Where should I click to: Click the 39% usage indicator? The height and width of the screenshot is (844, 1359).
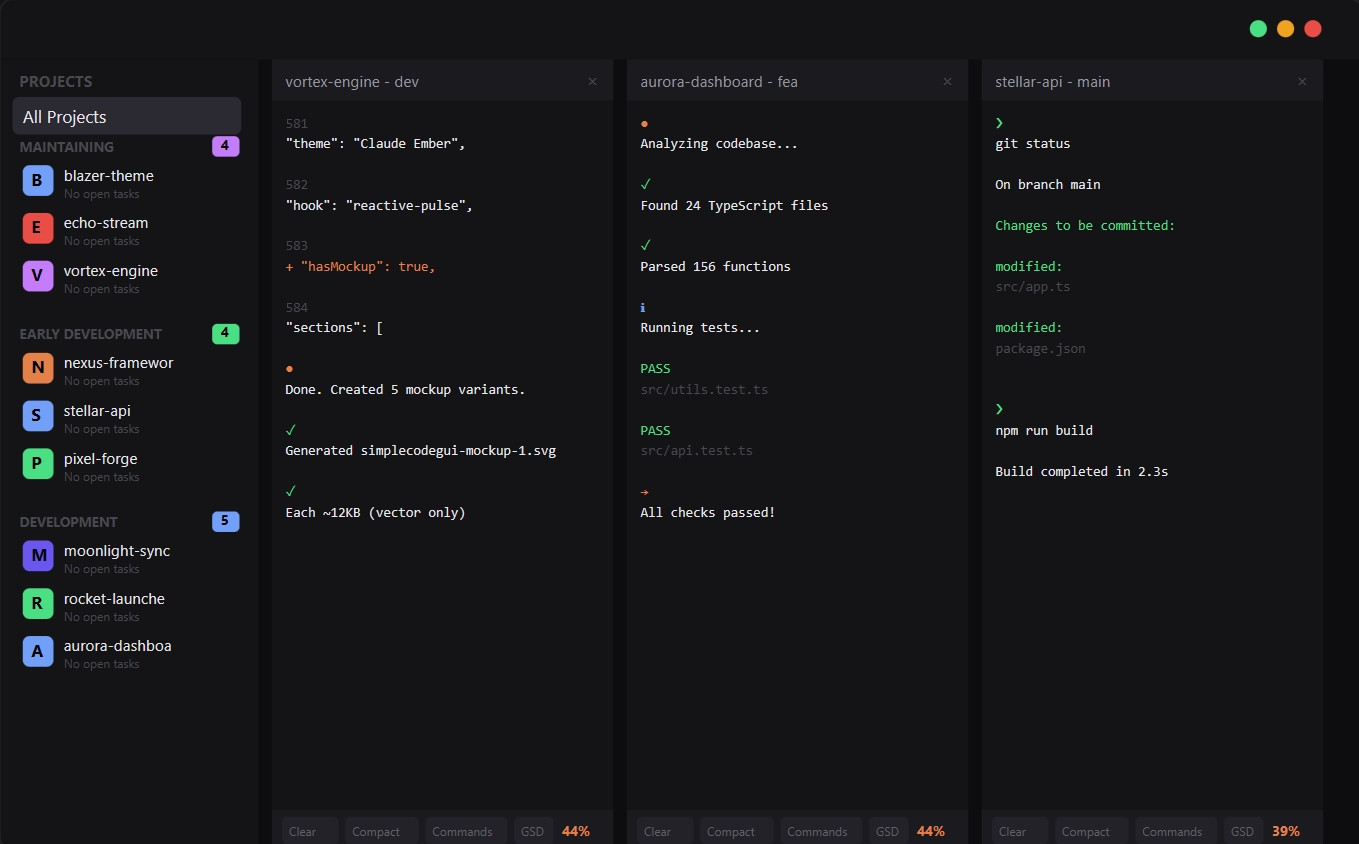tap(1286, 831)
